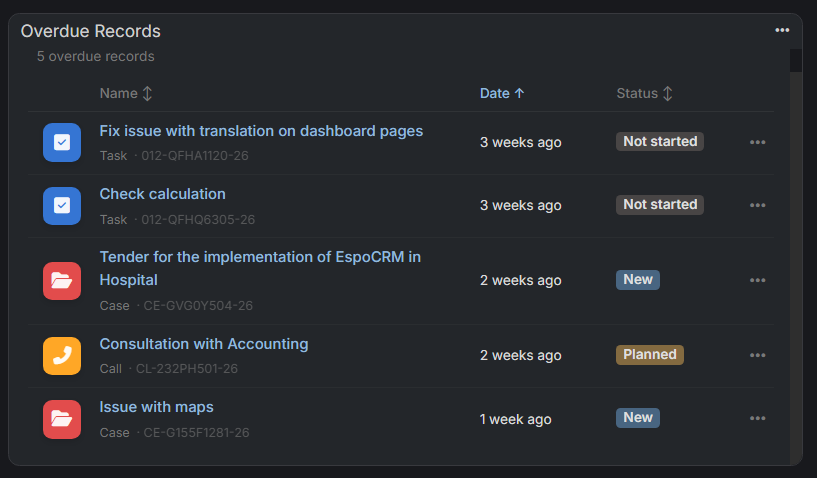Open row actions for Fix issue with translation
This screenshot has width=817, height=478.
click(758, 142)
